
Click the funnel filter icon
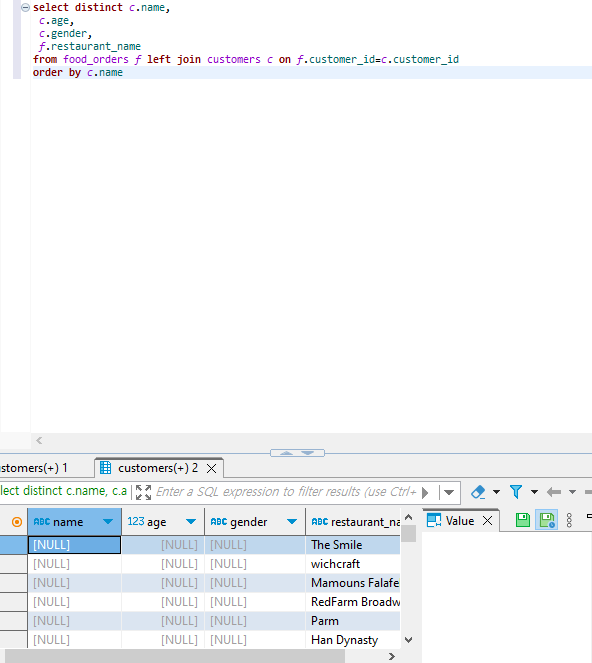[516, 492]
